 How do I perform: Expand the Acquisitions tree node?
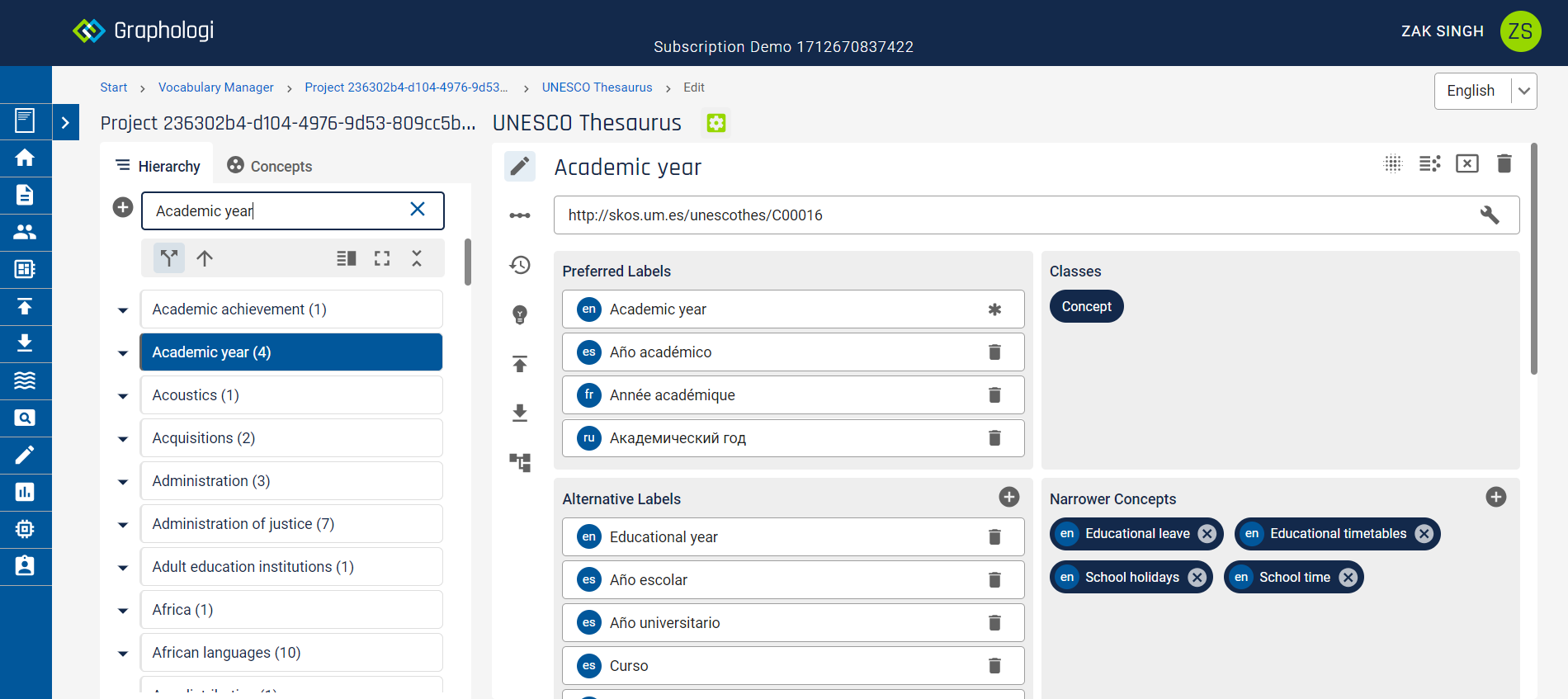pyautogui.click(x=123, y=439)
